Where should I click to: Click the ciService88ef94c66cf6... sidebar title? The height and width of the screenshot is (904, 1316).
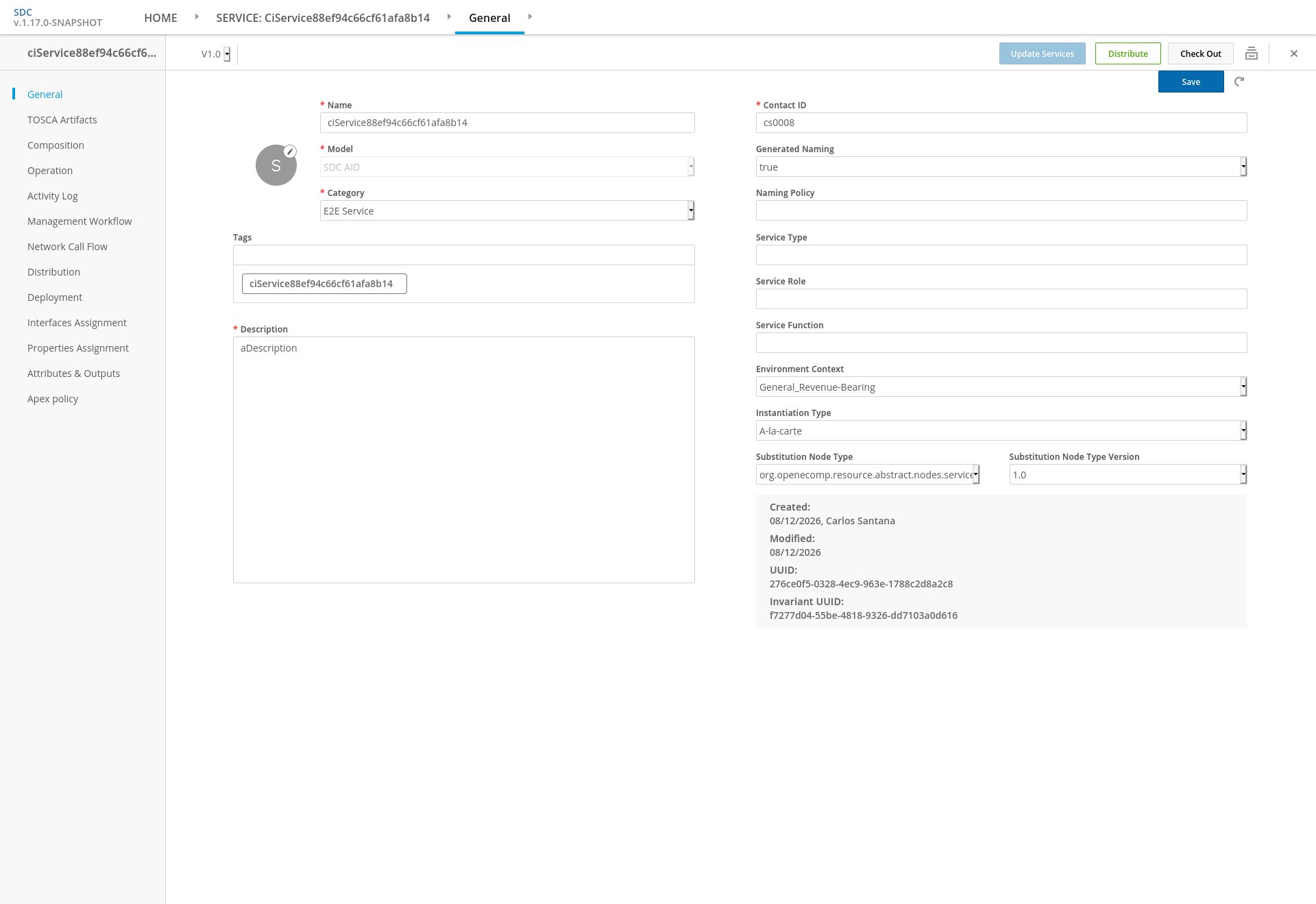(x=92, y=53)
